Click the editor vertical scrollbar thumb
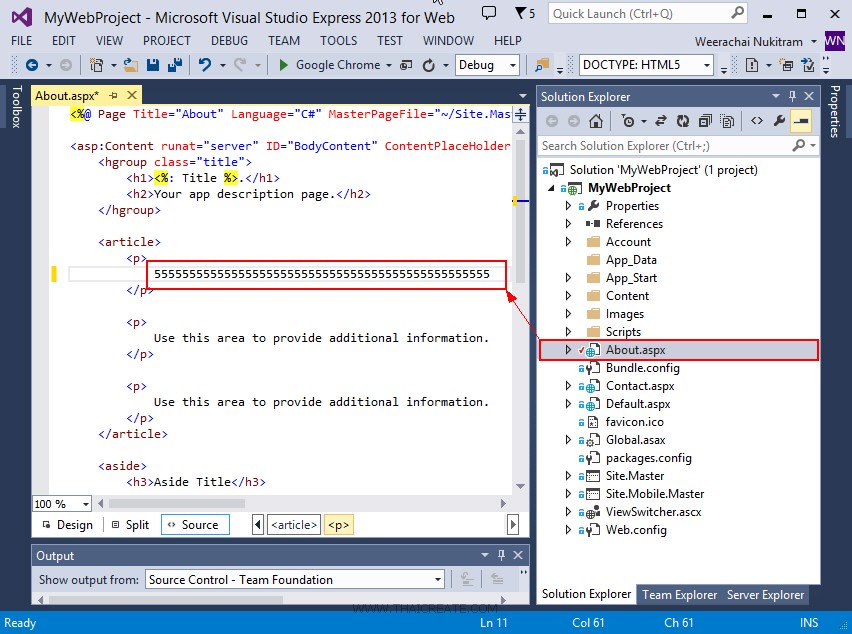Viewport: 852px width, 634px height. pyautogui.click(x=521, y=212)
